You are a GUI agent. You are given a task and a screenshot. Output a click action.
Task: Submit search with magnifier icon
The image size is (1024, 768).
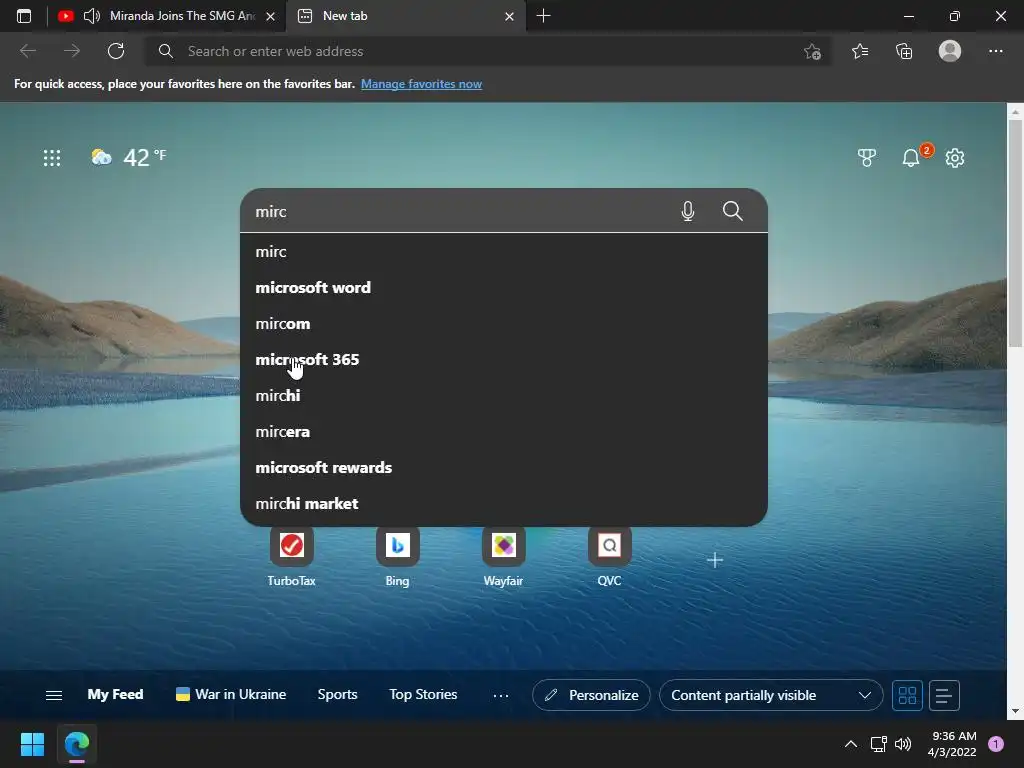pos(733,211)
